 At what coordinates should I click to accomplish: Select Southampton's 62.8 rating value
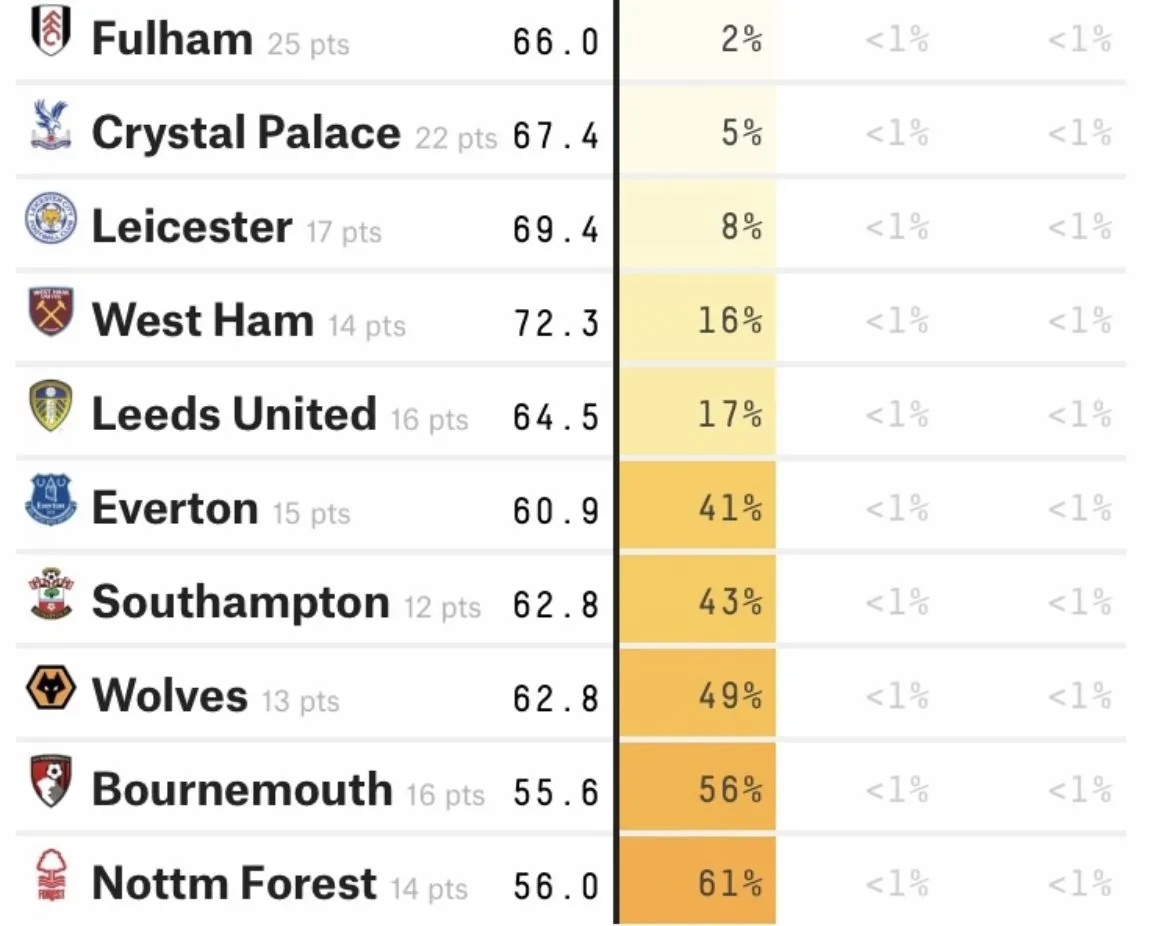pos(555,605)
